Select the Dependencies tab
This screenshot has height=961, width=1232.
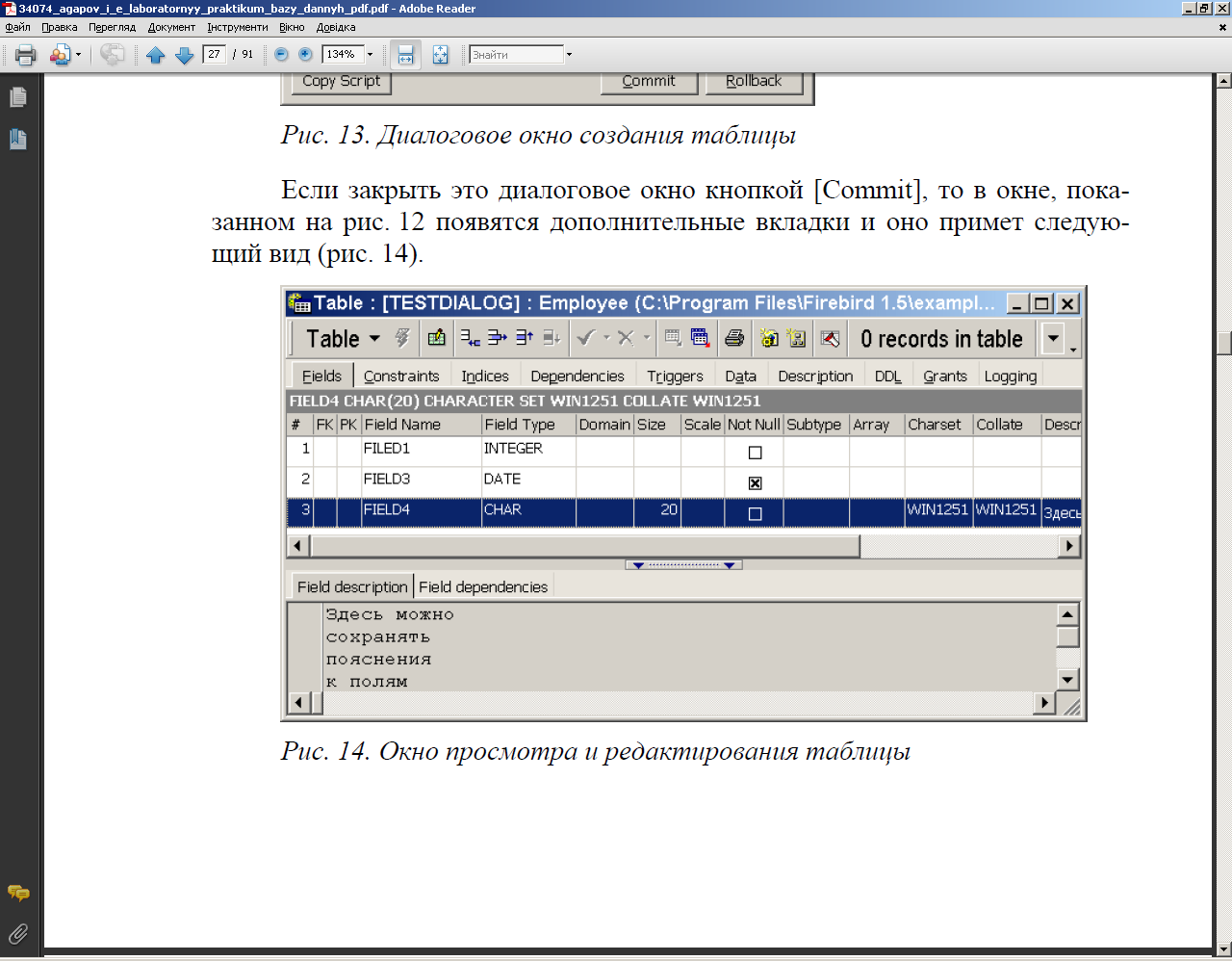click(577, 376)
